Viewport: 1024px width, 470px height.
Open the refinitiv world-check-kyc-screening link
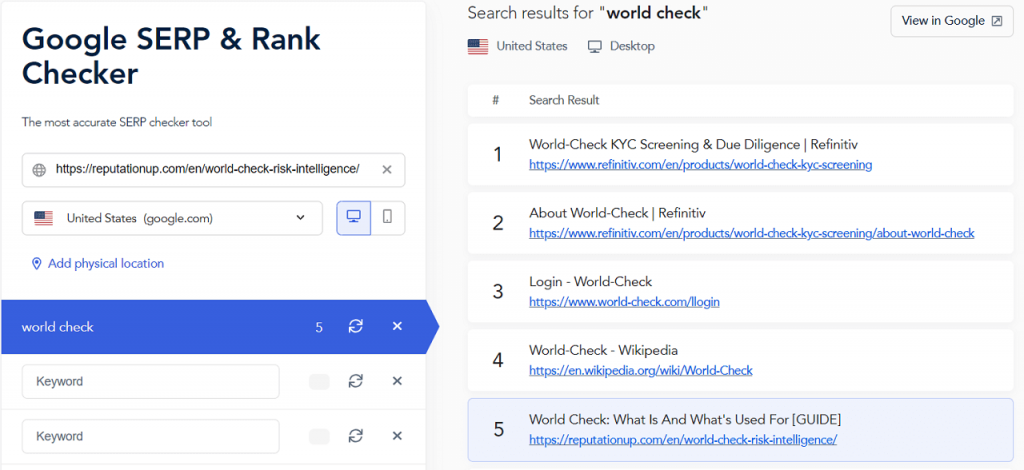click(x=700, y=165)
